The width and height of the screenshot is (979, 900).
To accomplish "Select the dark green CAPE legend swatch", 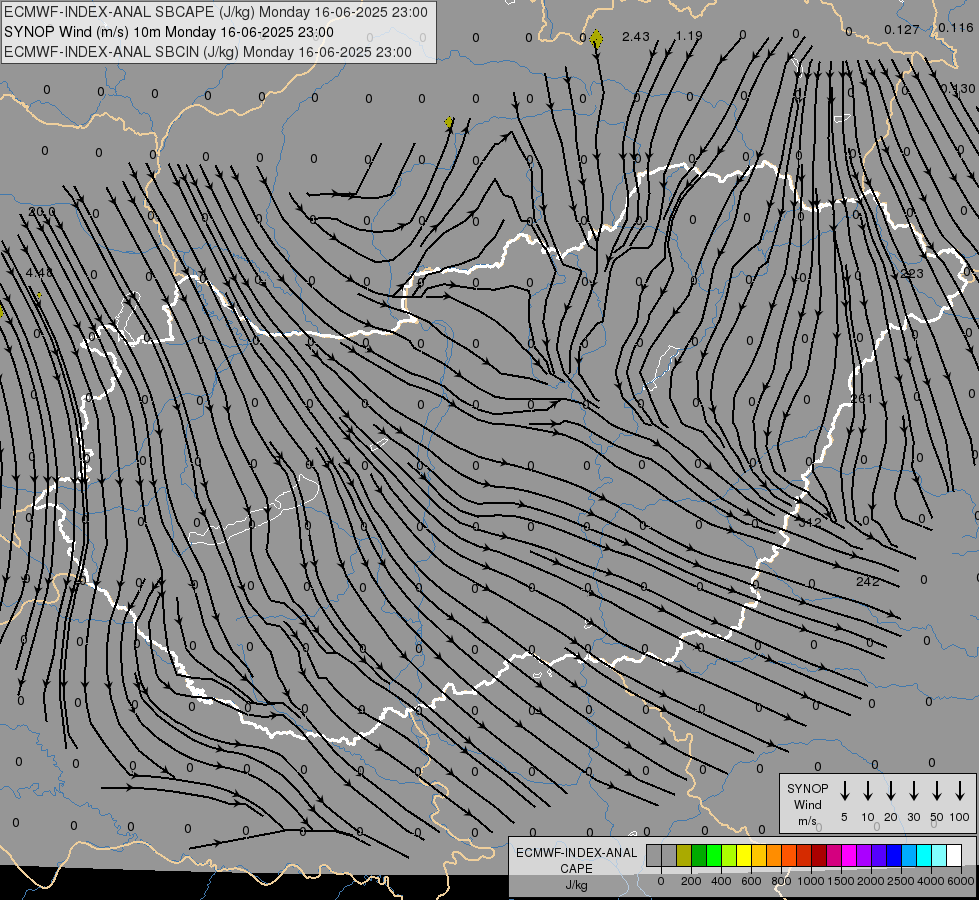I will click(699, 855).
